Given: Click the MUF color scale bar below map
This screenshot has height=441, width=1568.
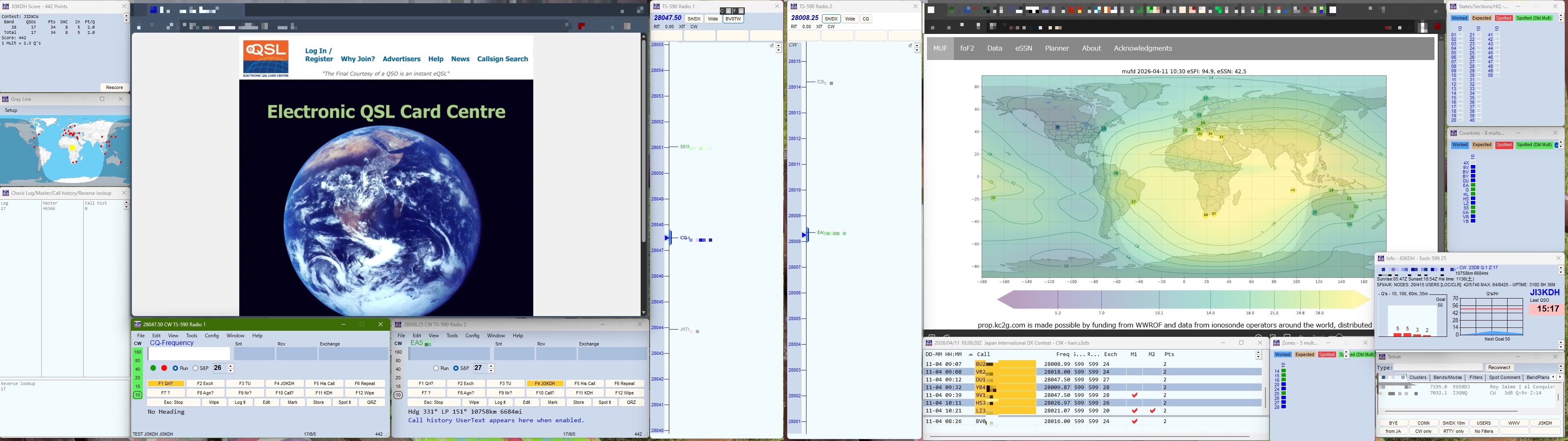Looking at the screenshot, I should coord(1183,300).
